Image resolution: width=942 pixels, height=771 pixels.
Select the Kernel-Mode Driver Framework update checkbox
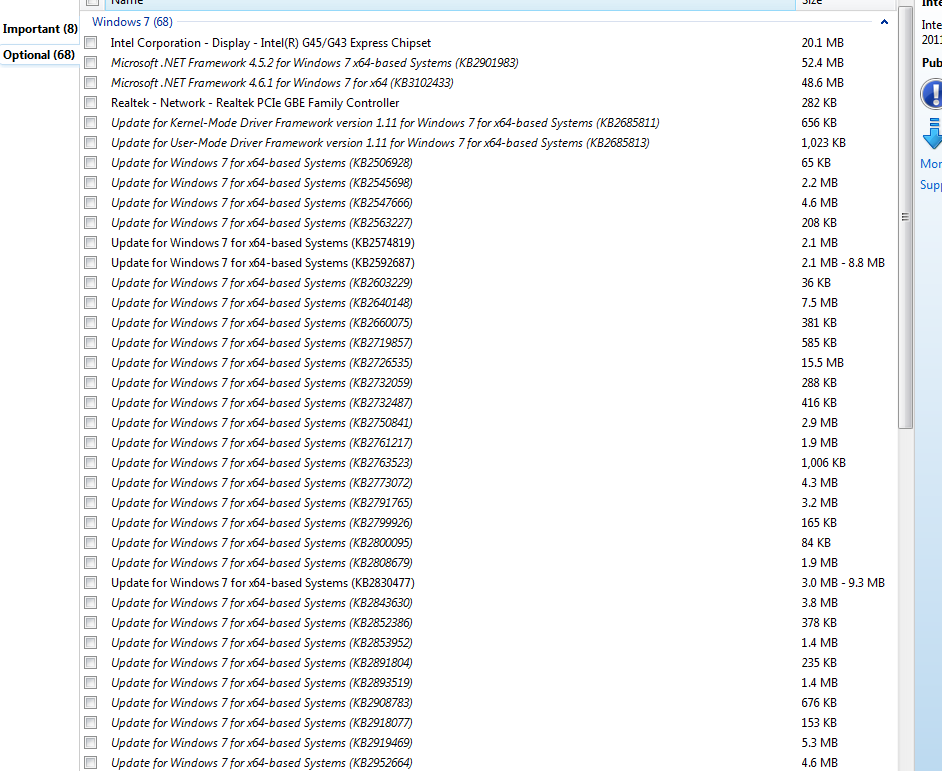click(x=92, y=123)
